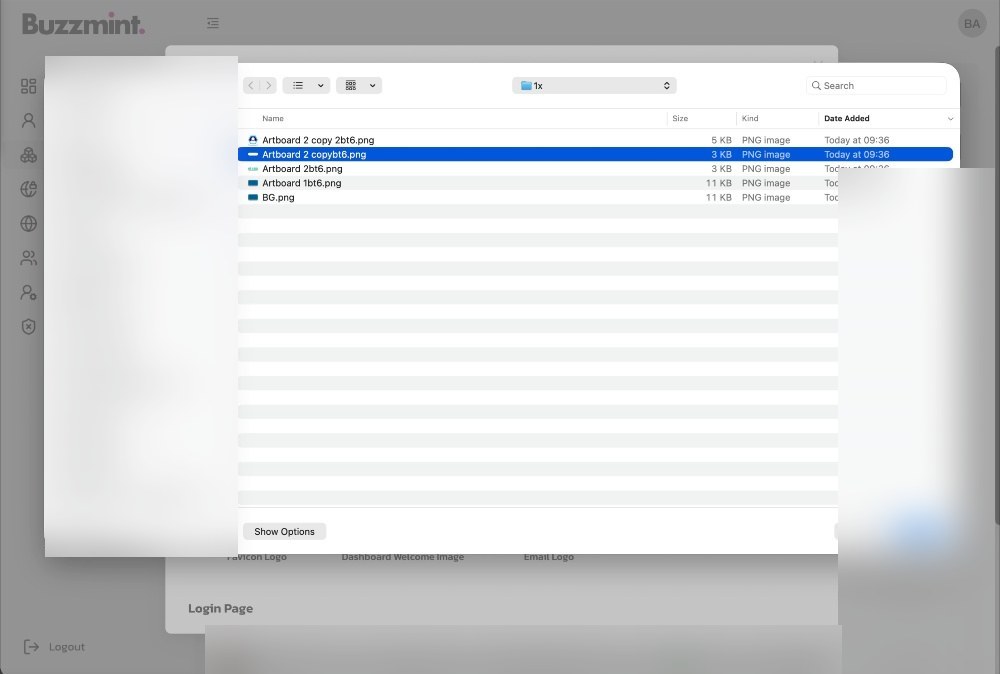
Task: Sort by Name column
Action: [273, 119]
